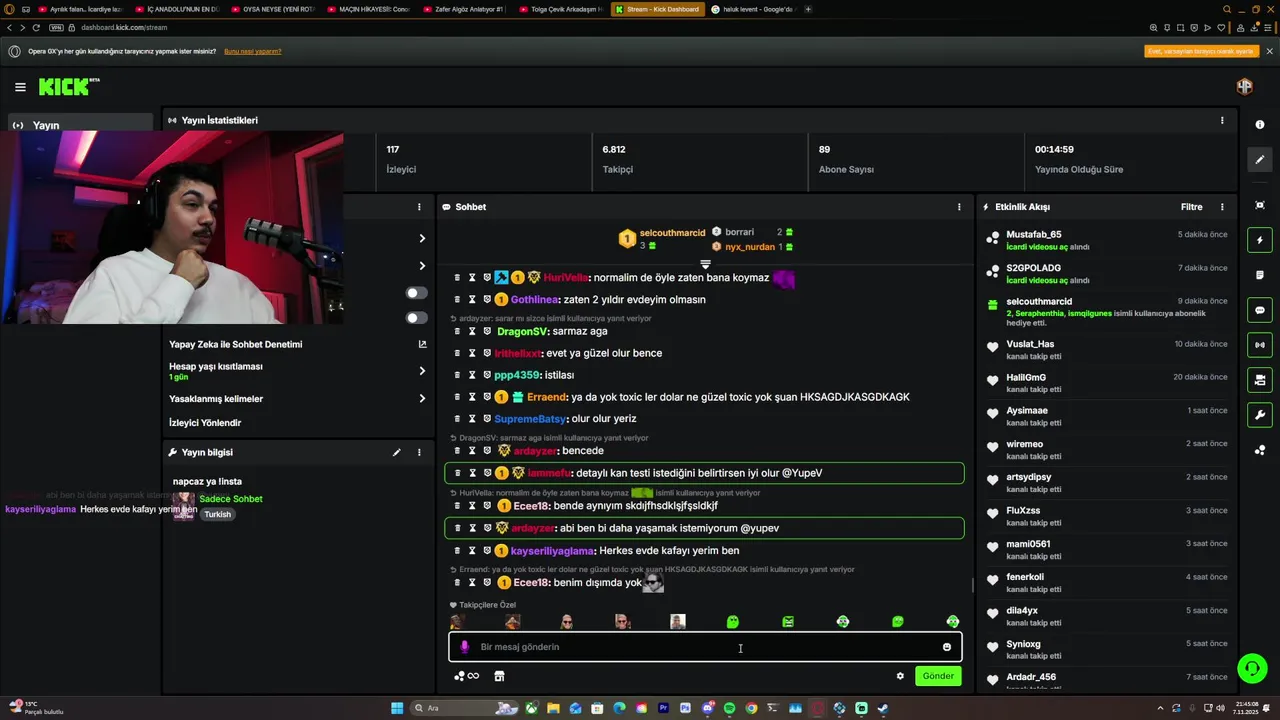Collapse the chat leaderboard arrow under selcouthmarcid
Screen dimensions: 1280x720
pyautogui.click(x=705, y=264)
